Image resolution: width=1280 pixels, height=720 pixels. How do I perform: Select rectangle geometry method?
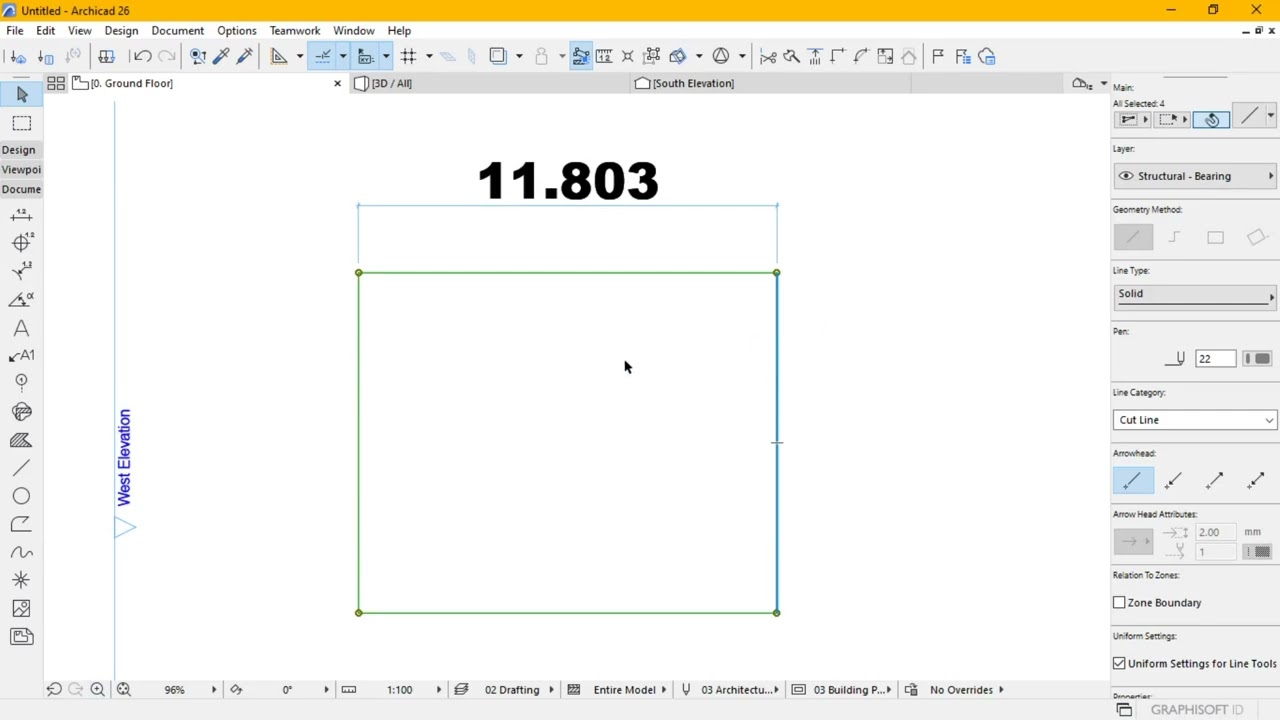point(1215,237)
